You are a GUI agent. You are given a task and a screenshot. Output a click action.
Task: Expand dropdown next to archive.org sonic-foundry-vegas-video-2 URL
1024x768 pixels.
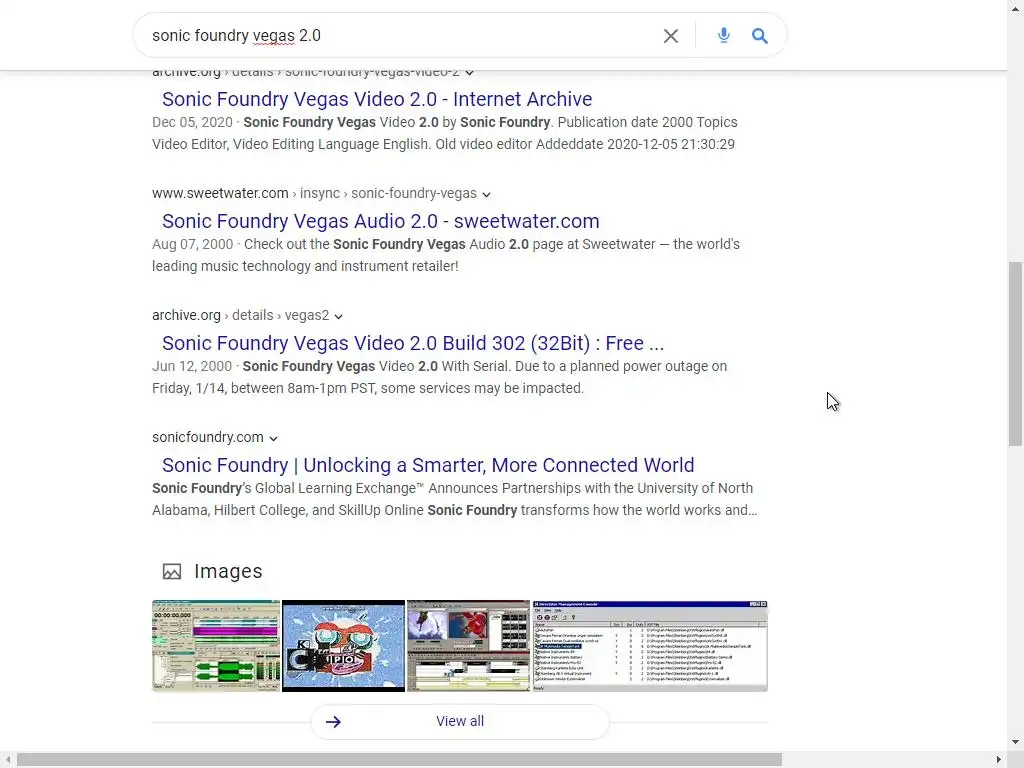pyautogui.click(x=470, y=72)
